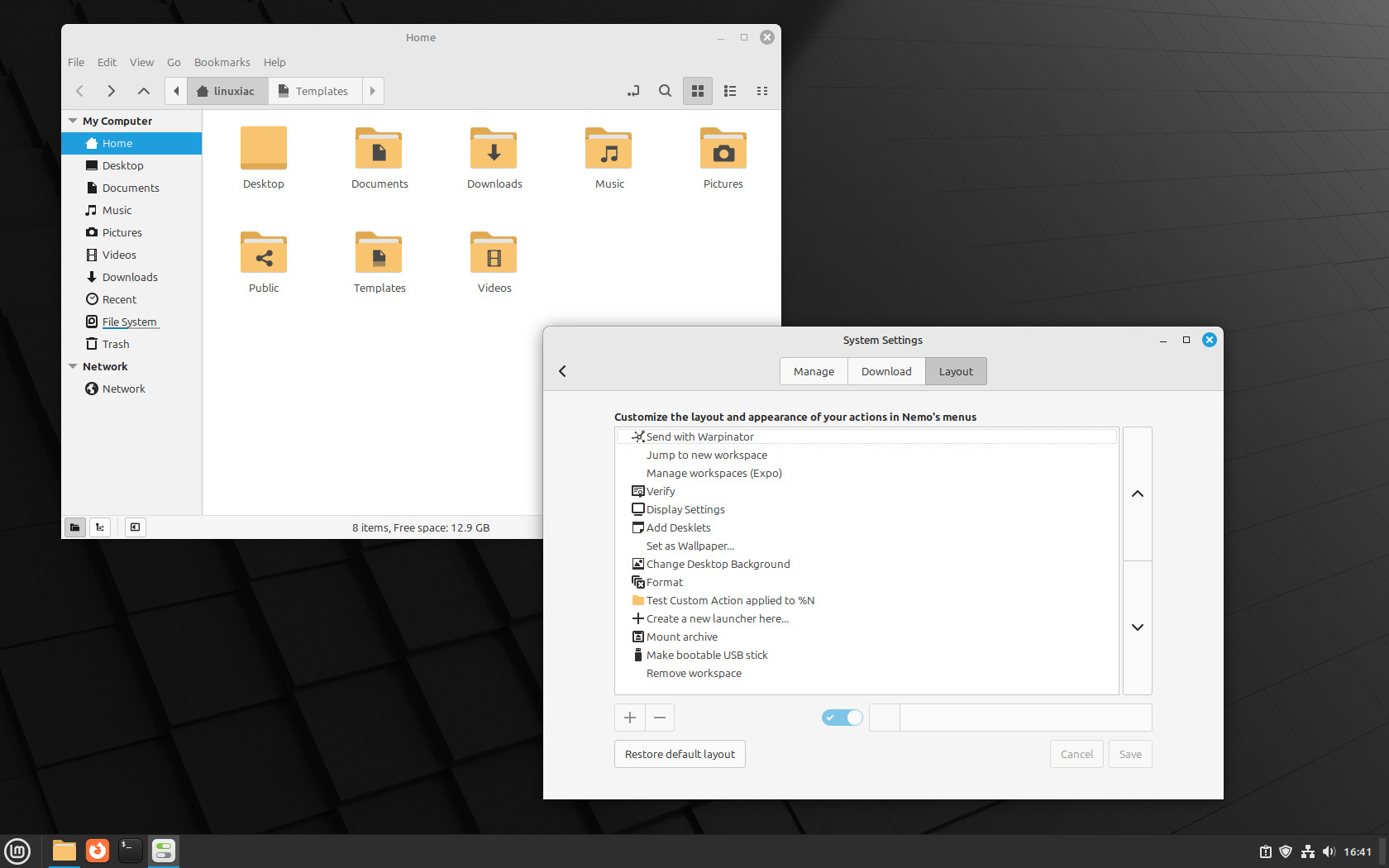
Task: Collapse the My Computer section
Action: (x=73, y=121)
